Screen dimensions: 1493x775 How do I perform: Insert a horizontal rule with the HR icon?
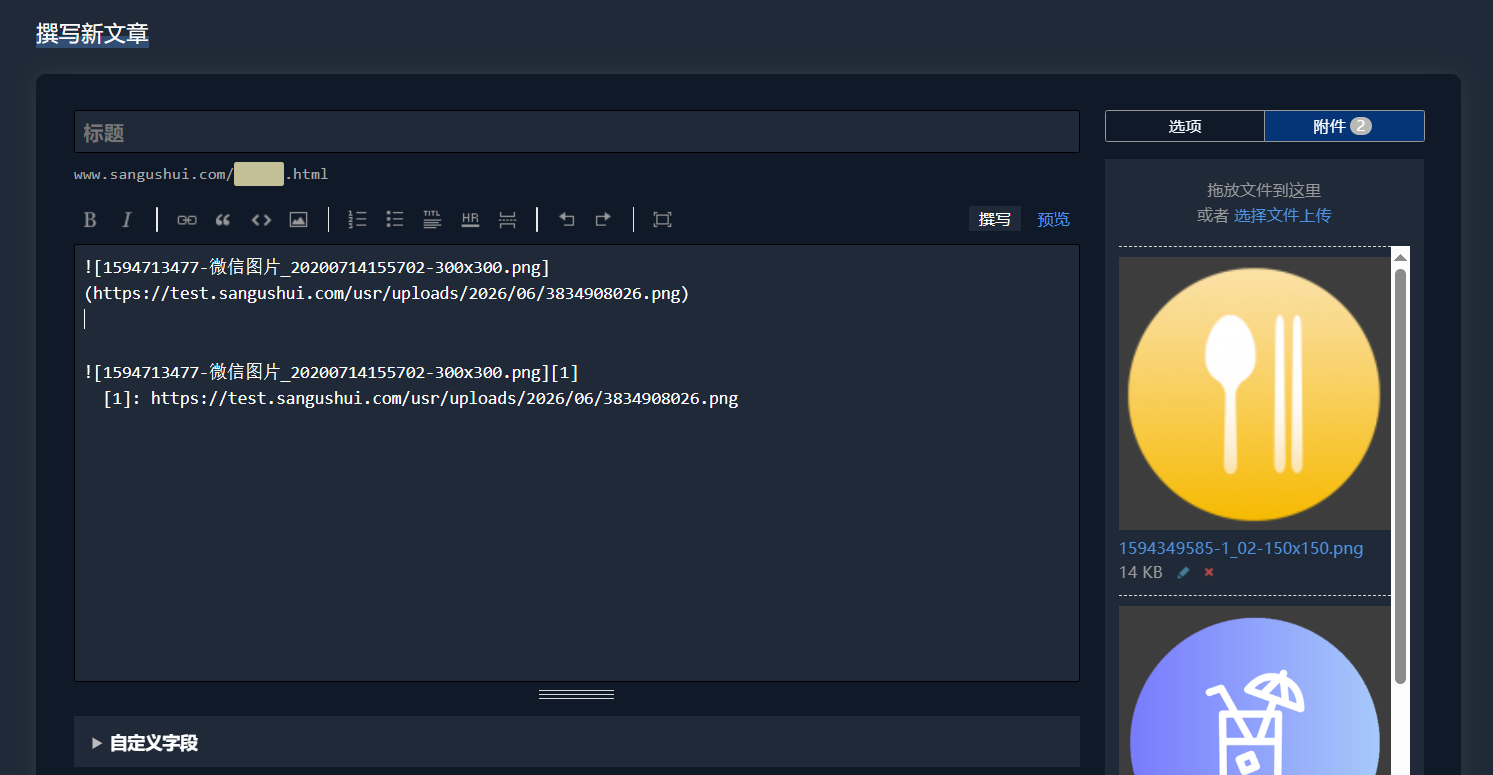470,220
